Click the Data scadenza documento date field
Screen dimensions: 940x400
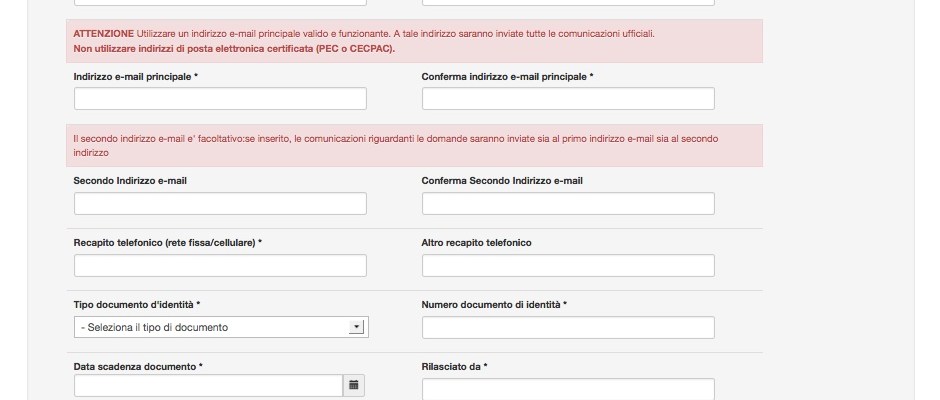pos(208,385)
